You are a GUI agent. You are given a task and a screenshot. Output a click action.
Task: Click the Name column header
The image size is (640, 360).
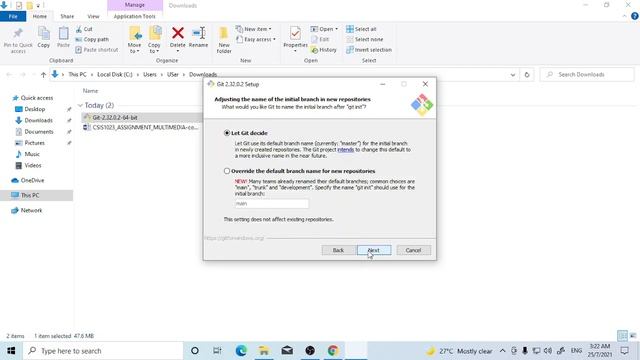coord(90,91)
